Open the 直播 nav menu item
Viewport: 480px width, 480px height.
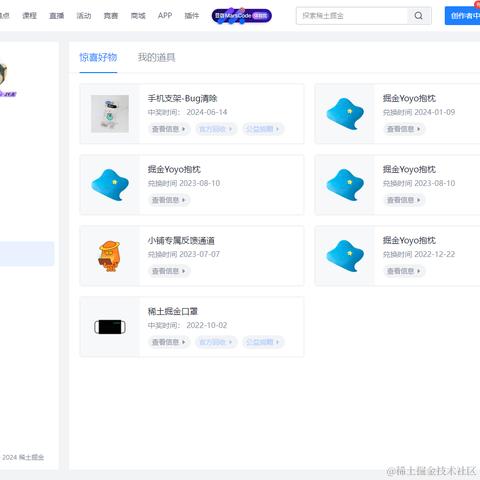point(56,16)
